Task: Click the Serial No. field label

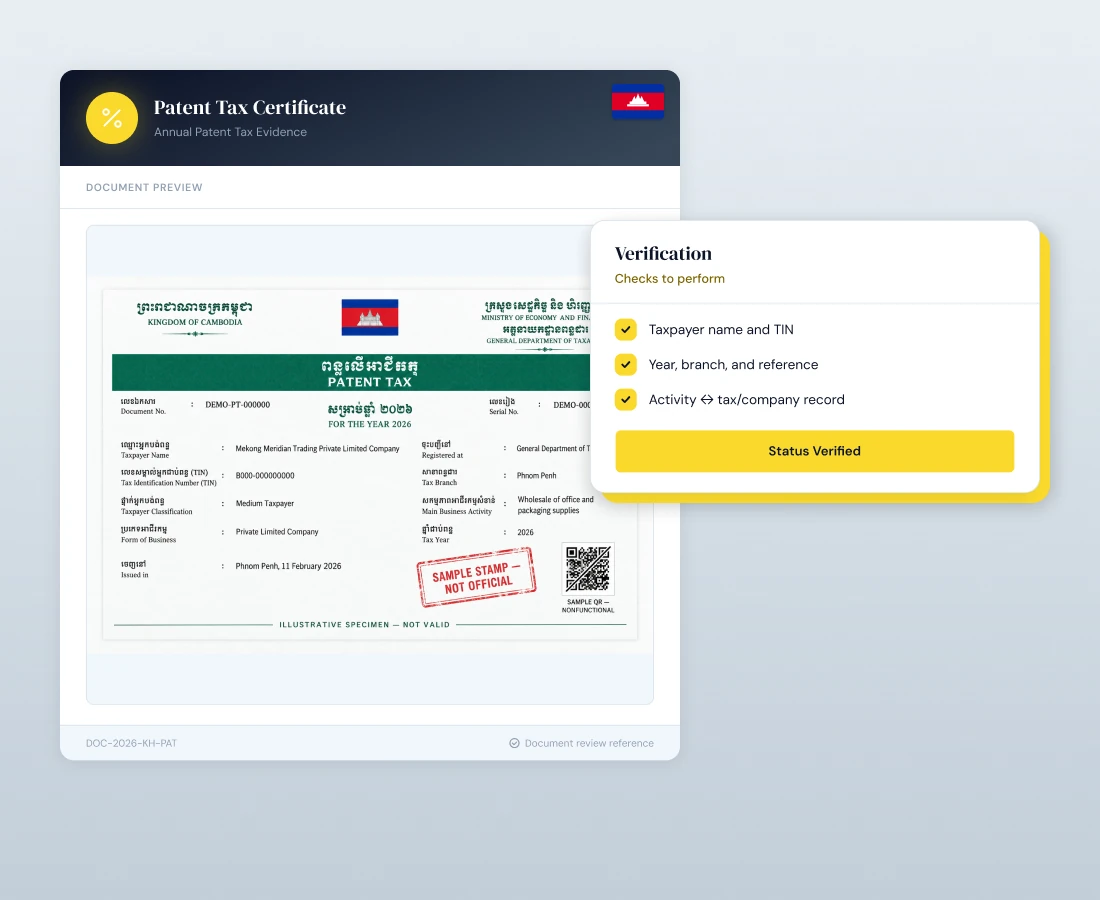Action: [503, 412]
